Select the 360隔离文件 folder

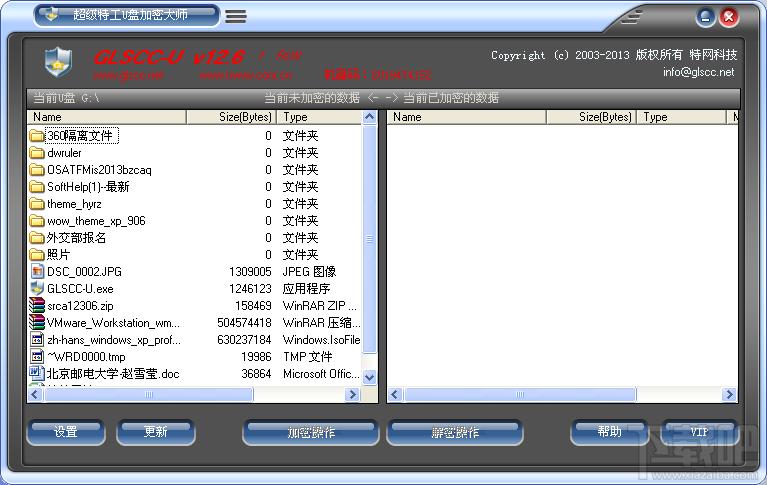click(x=73, y=136)
